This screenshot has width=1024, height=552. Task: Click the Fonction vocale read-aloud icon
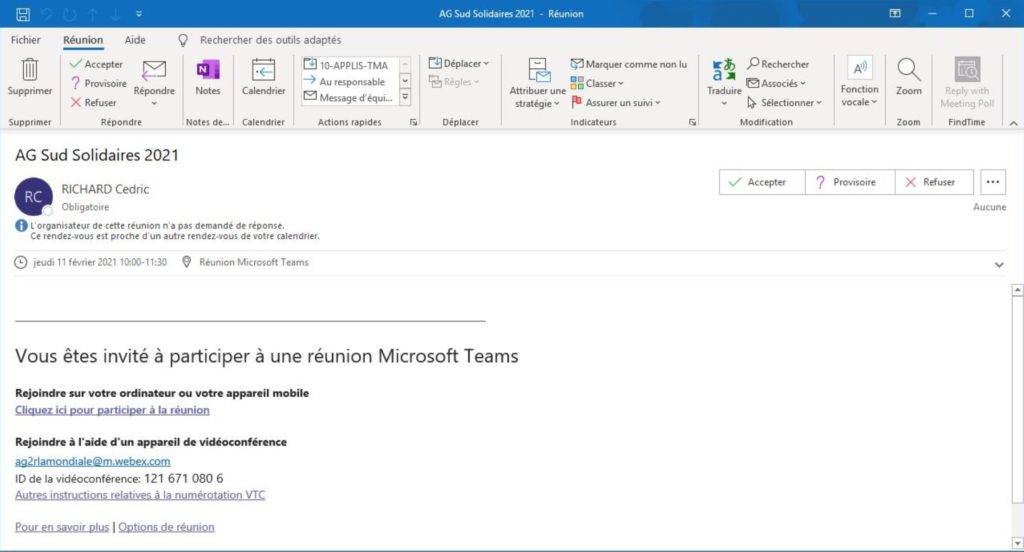click(859, 68)
